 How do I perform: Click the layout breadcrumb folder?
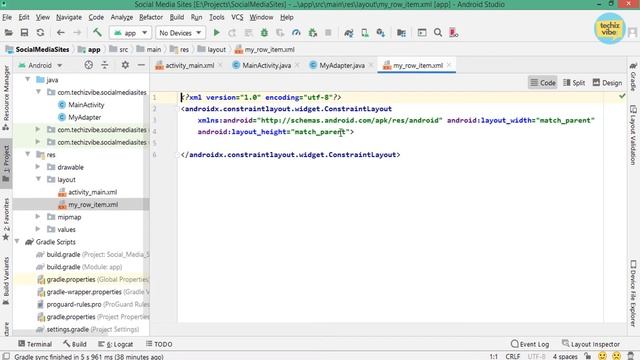[211, 49]
